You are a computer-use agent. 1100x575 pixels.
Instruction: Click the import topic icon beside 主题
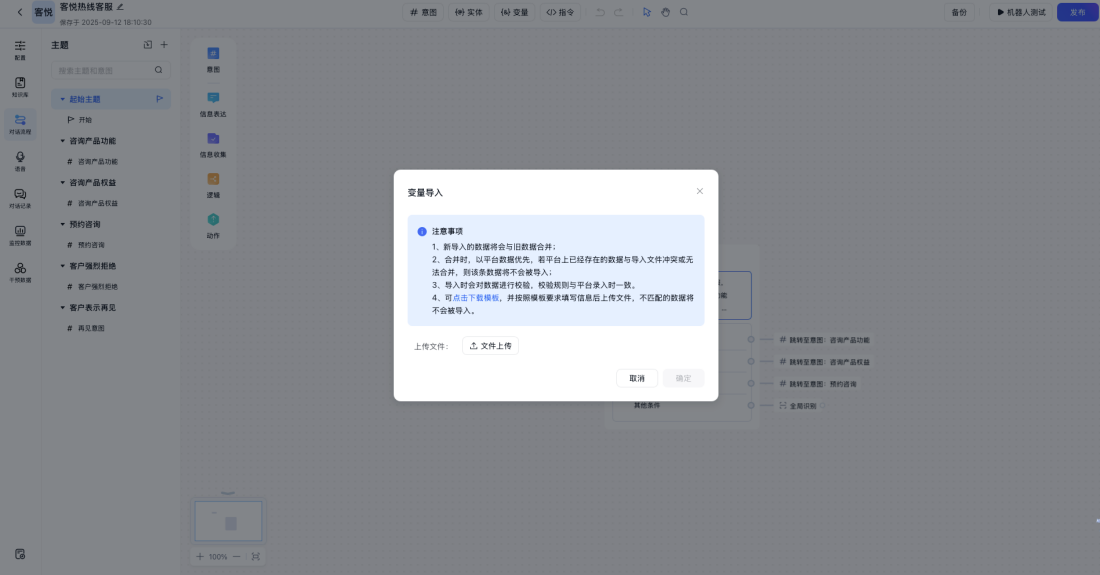[x=147, y=45]
